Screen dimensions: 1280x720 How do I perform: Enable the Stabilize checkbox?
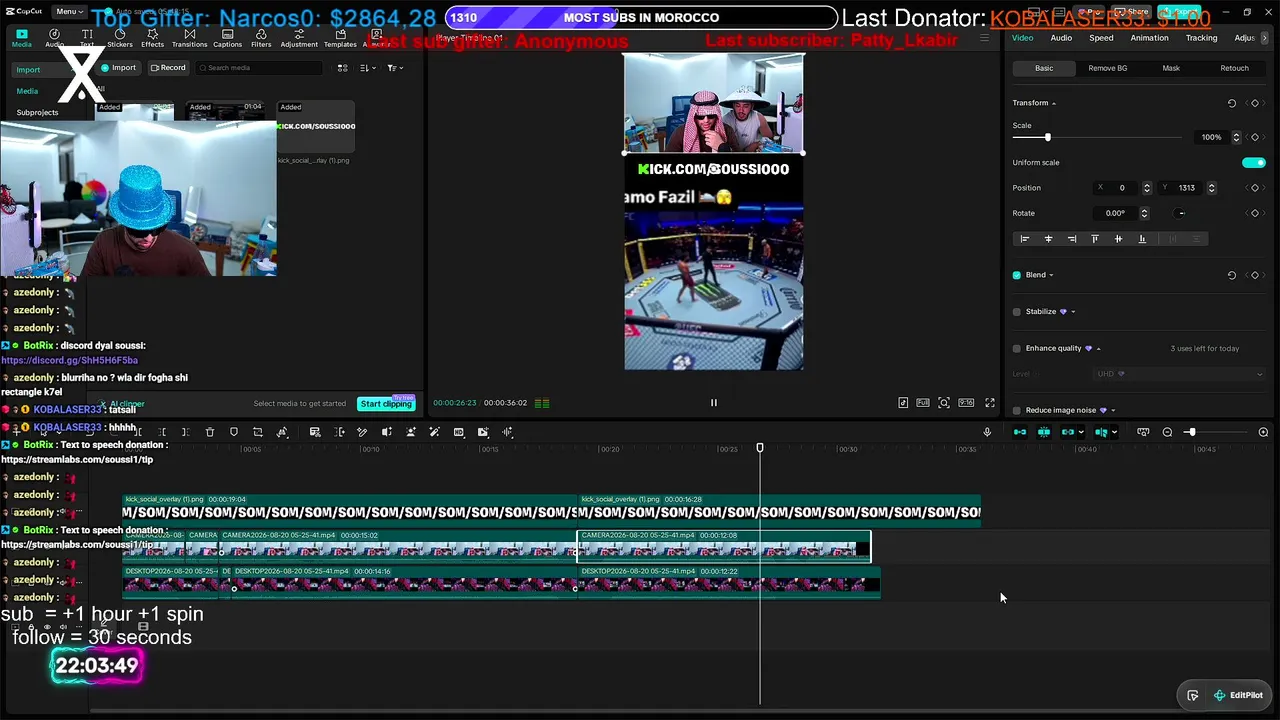1017,312
